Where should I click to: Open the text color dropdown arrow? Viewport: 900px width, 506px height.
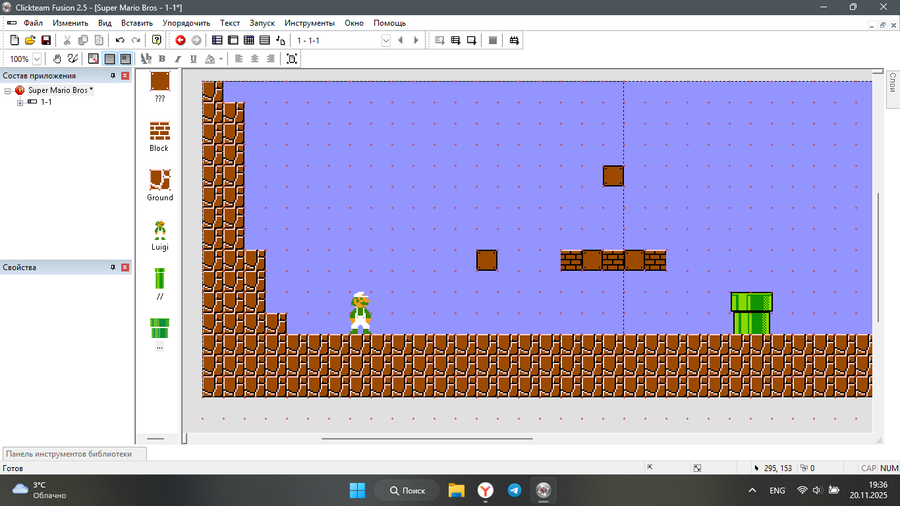pos(221,59)
